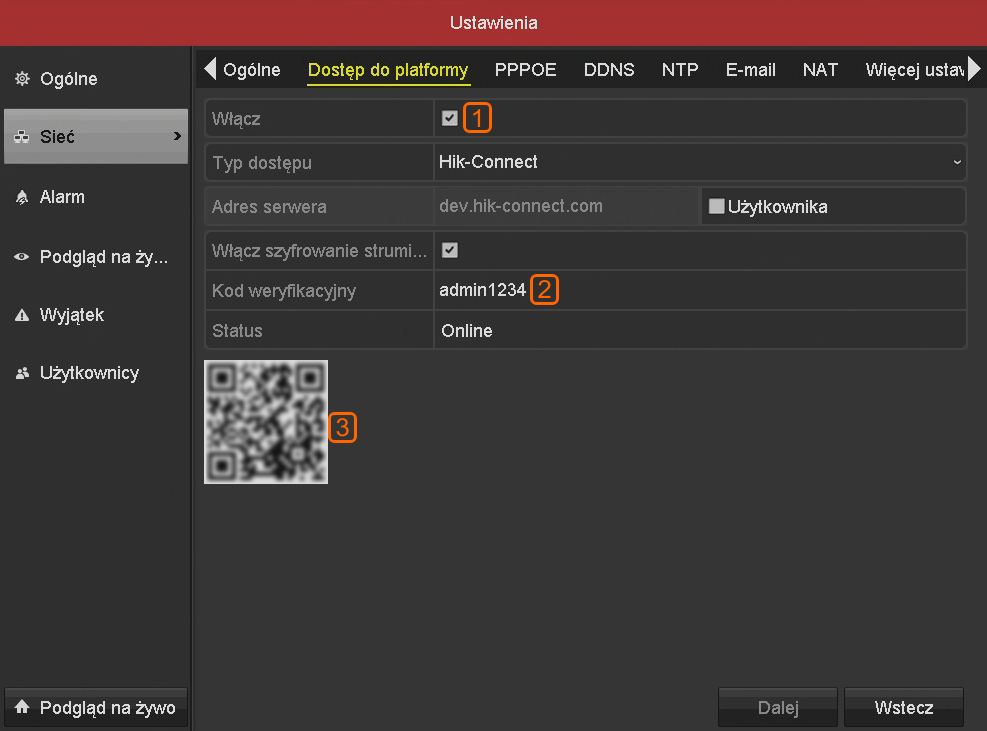This screenshot has width=987, height=731.
Task: Click the Ogólne gear icon in sidebar
Action: (22, 79)
